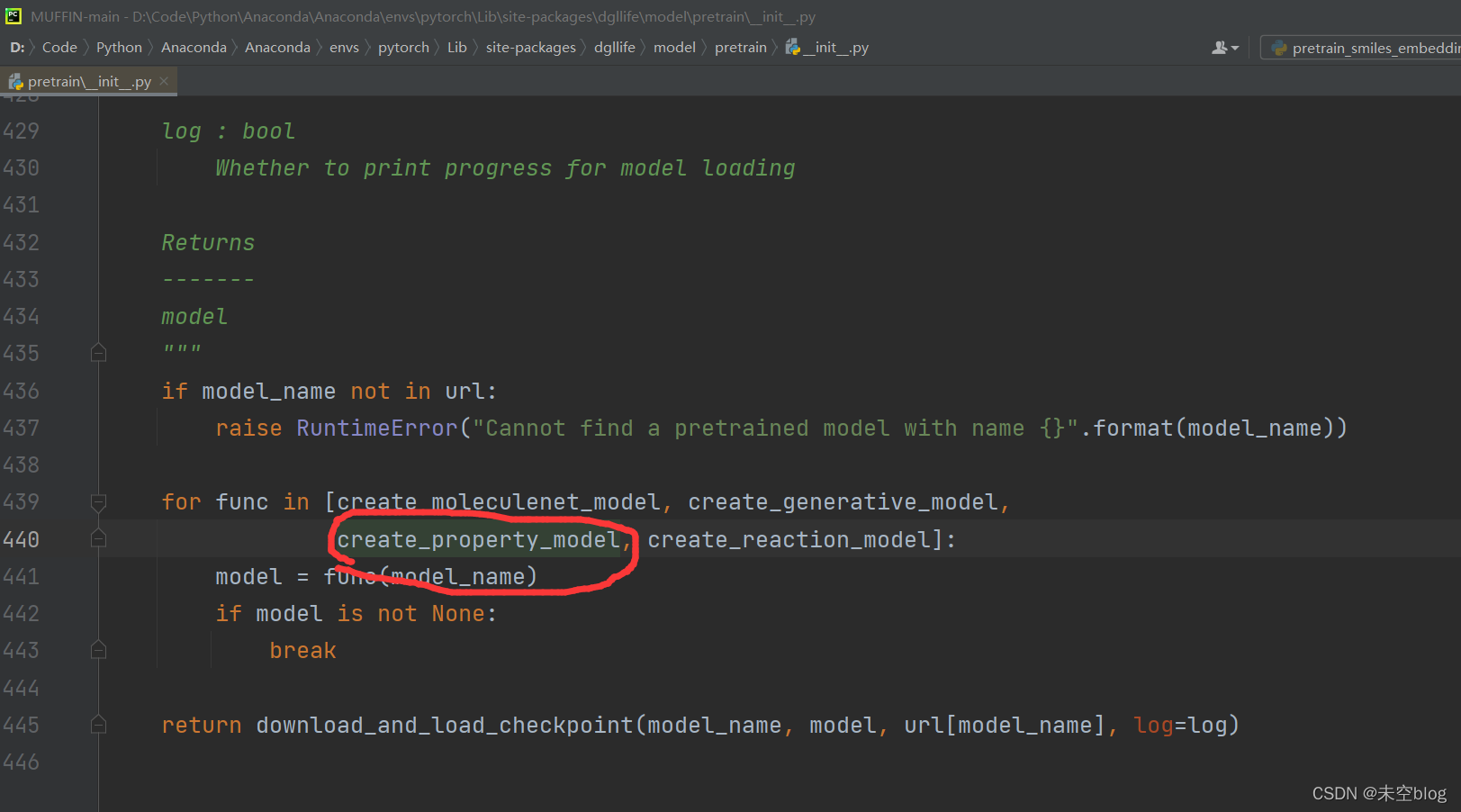Collapse the for-loop fold marker at line 439
1461x812 pixels.
pyautogui.click(x=99, y=502)
